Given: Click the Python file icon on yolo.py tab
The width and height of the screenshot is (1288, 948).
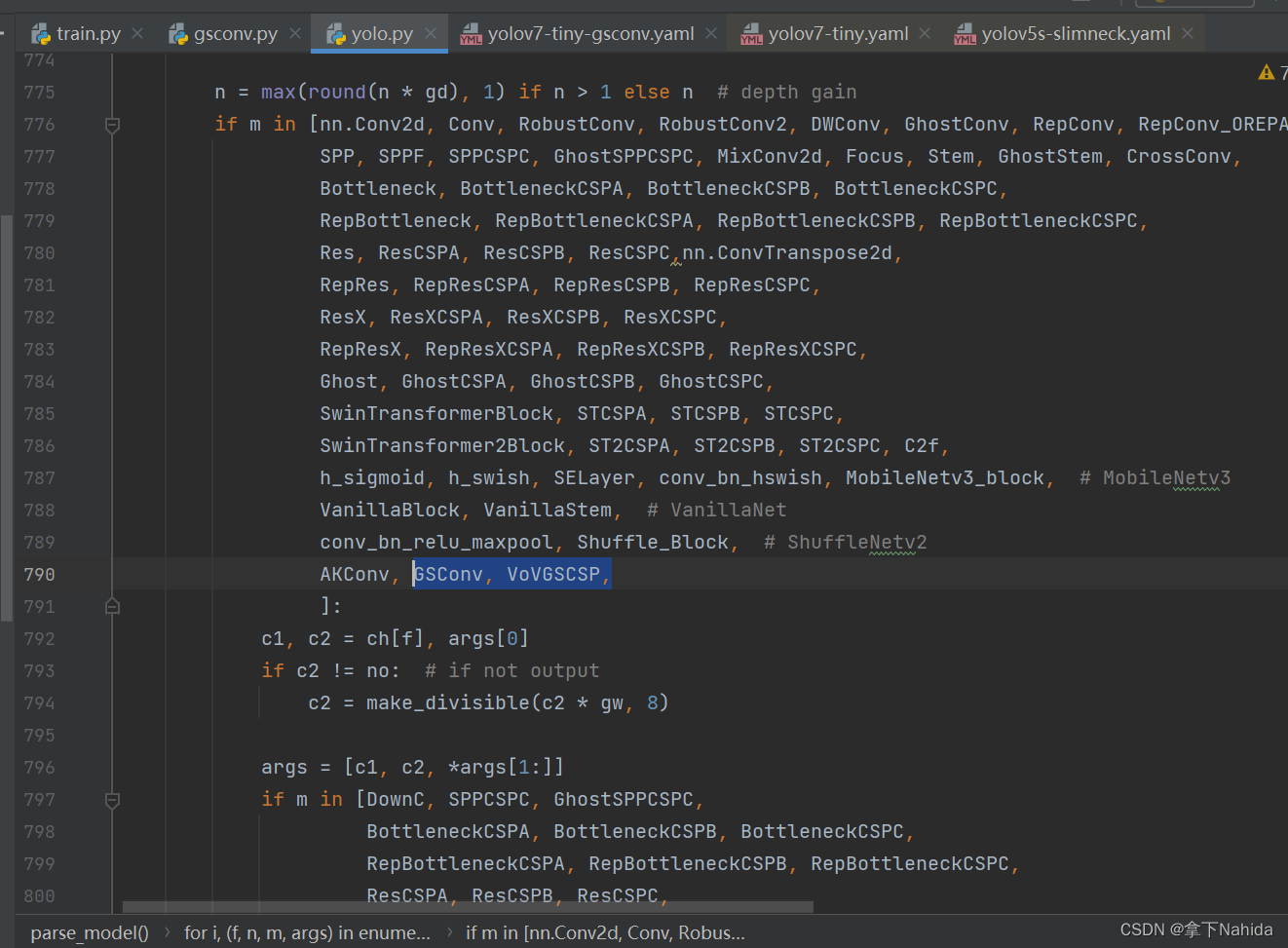Looking at the screenshot, I should (336, 35).
